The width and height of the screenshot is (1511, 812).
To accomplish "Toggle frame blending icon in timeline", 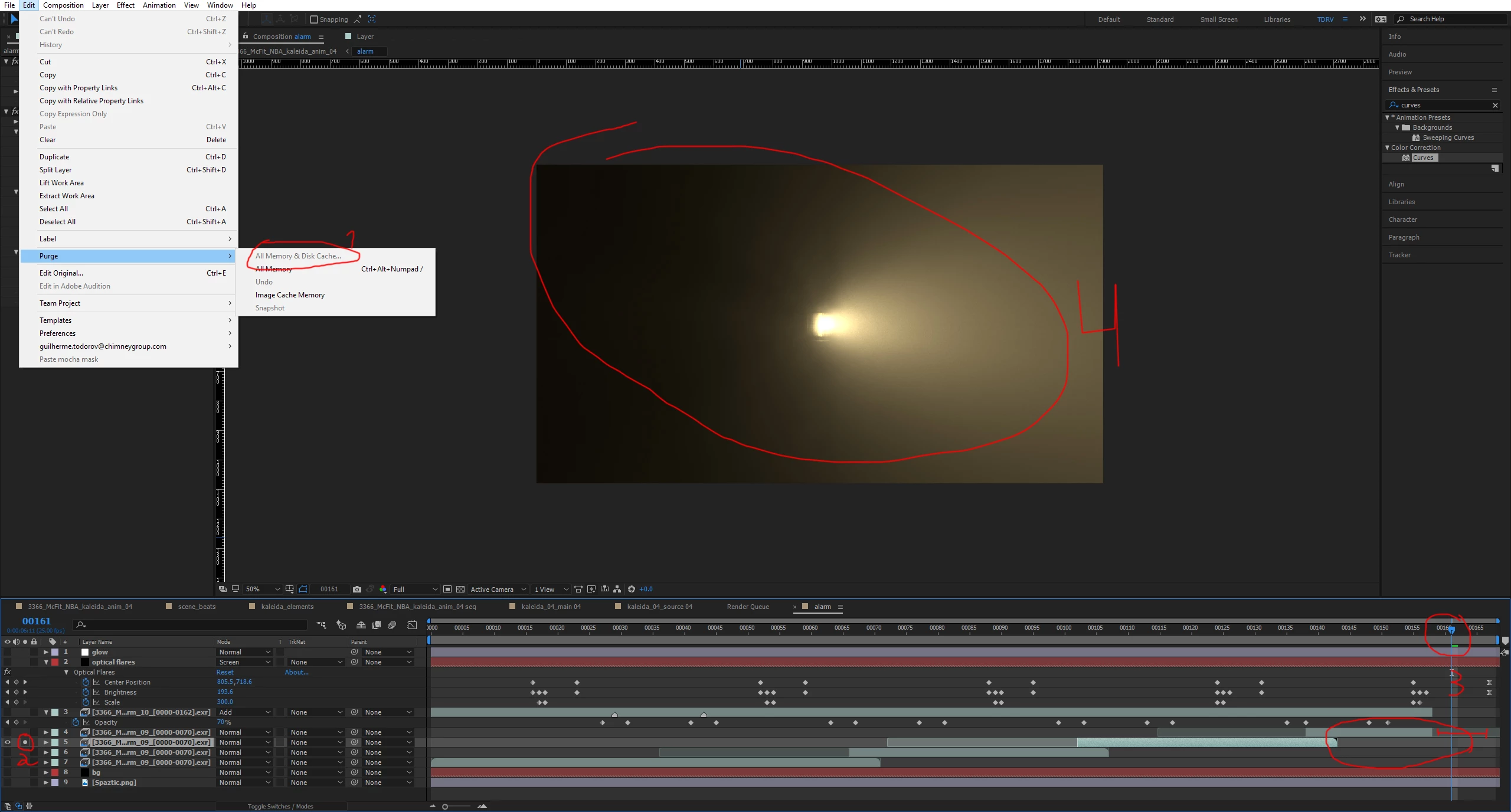I will [377, 625].
